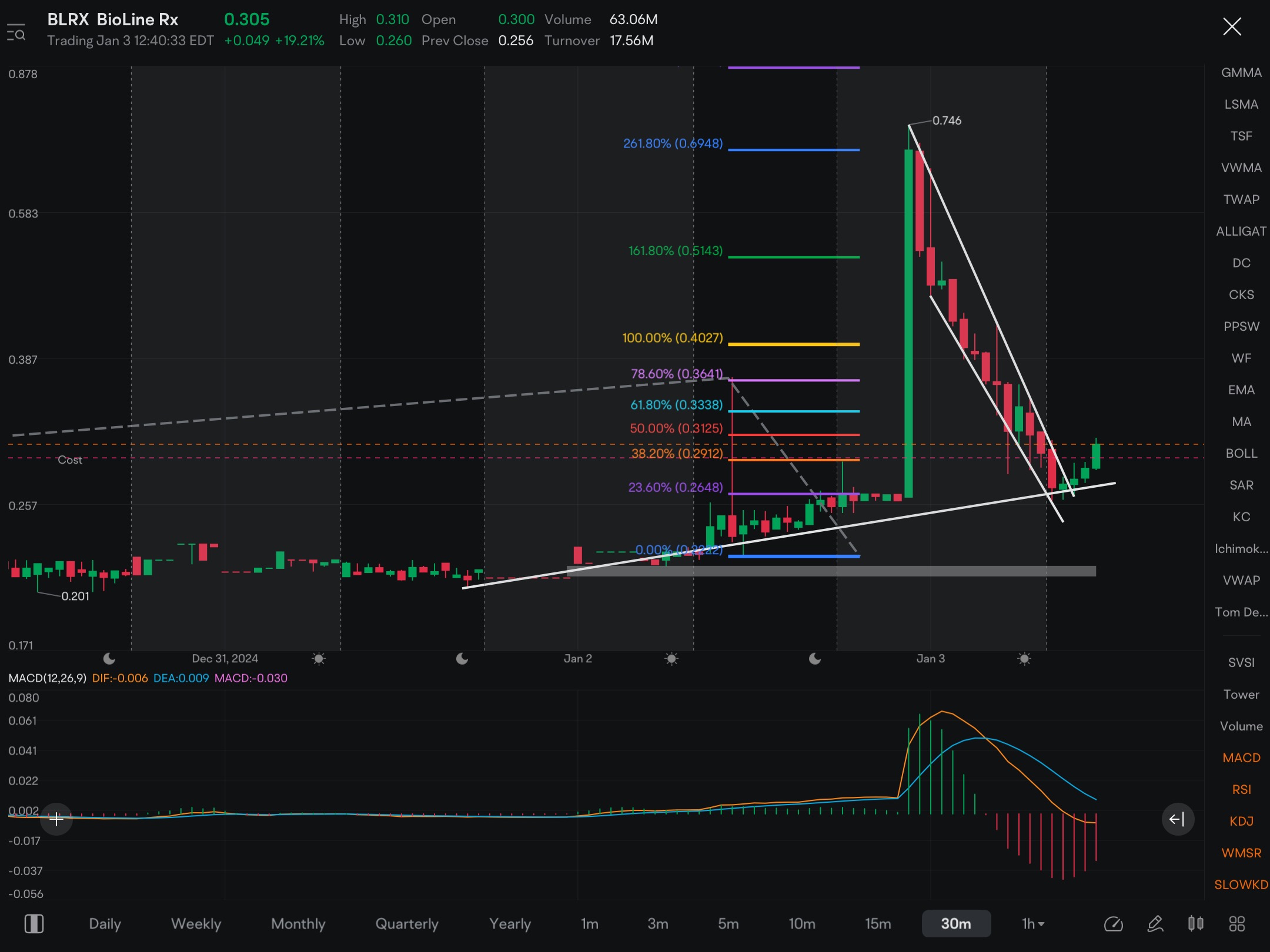
Task: Activate the drawing pencil tool
Action: pos(1155,924)
